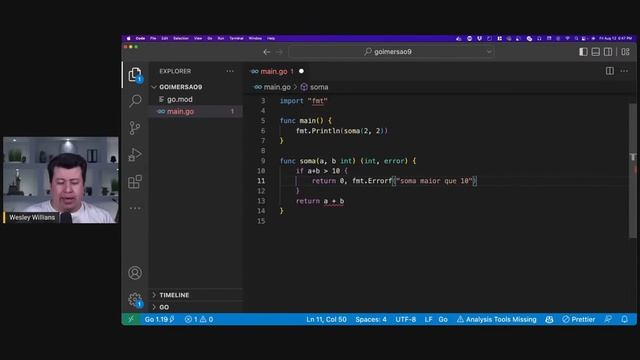This screenshot has height=360, width=640.
Task: Open the Search view in activity bar
Action: tap(135, 101)
